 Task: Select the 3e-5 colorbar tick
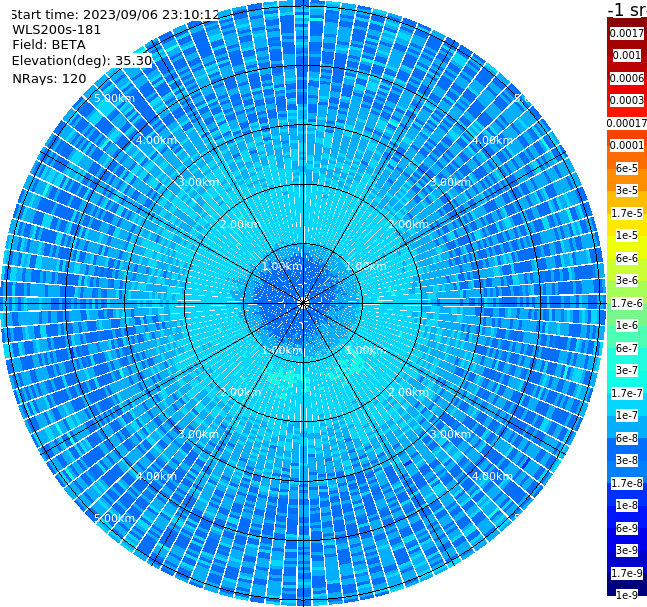tap(627, 190)
